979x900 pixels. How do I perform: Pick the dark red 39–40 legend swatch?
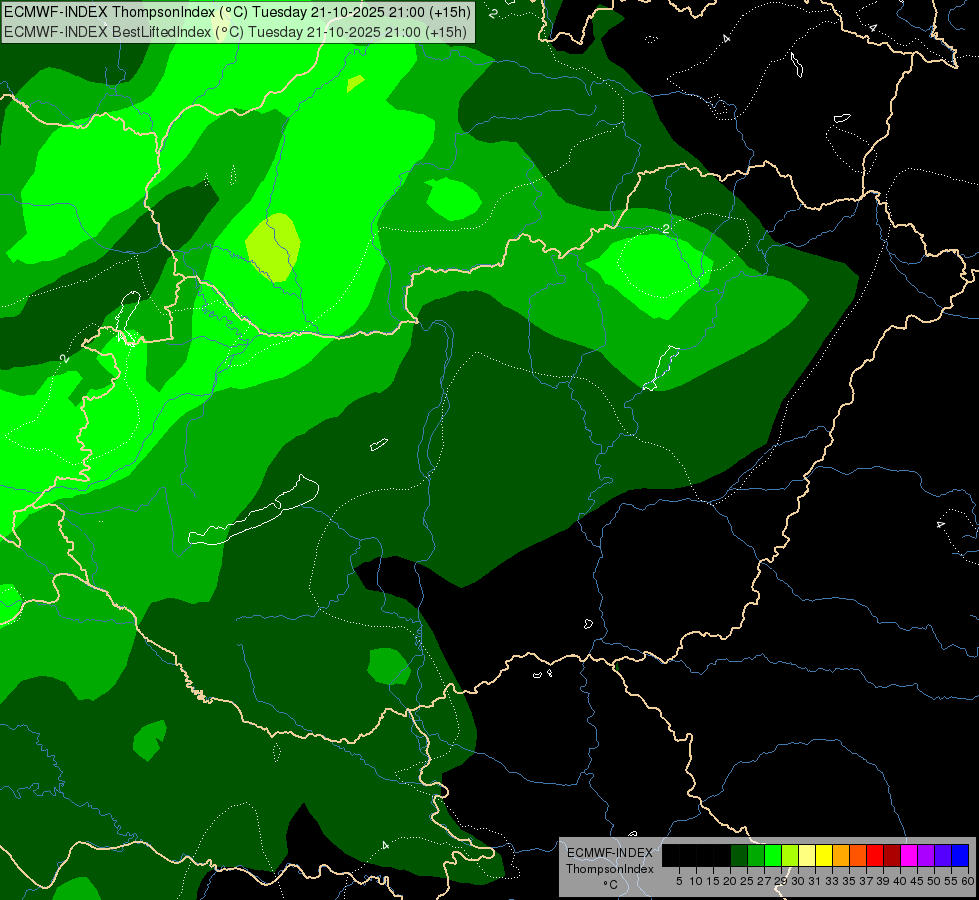(892, 855)
